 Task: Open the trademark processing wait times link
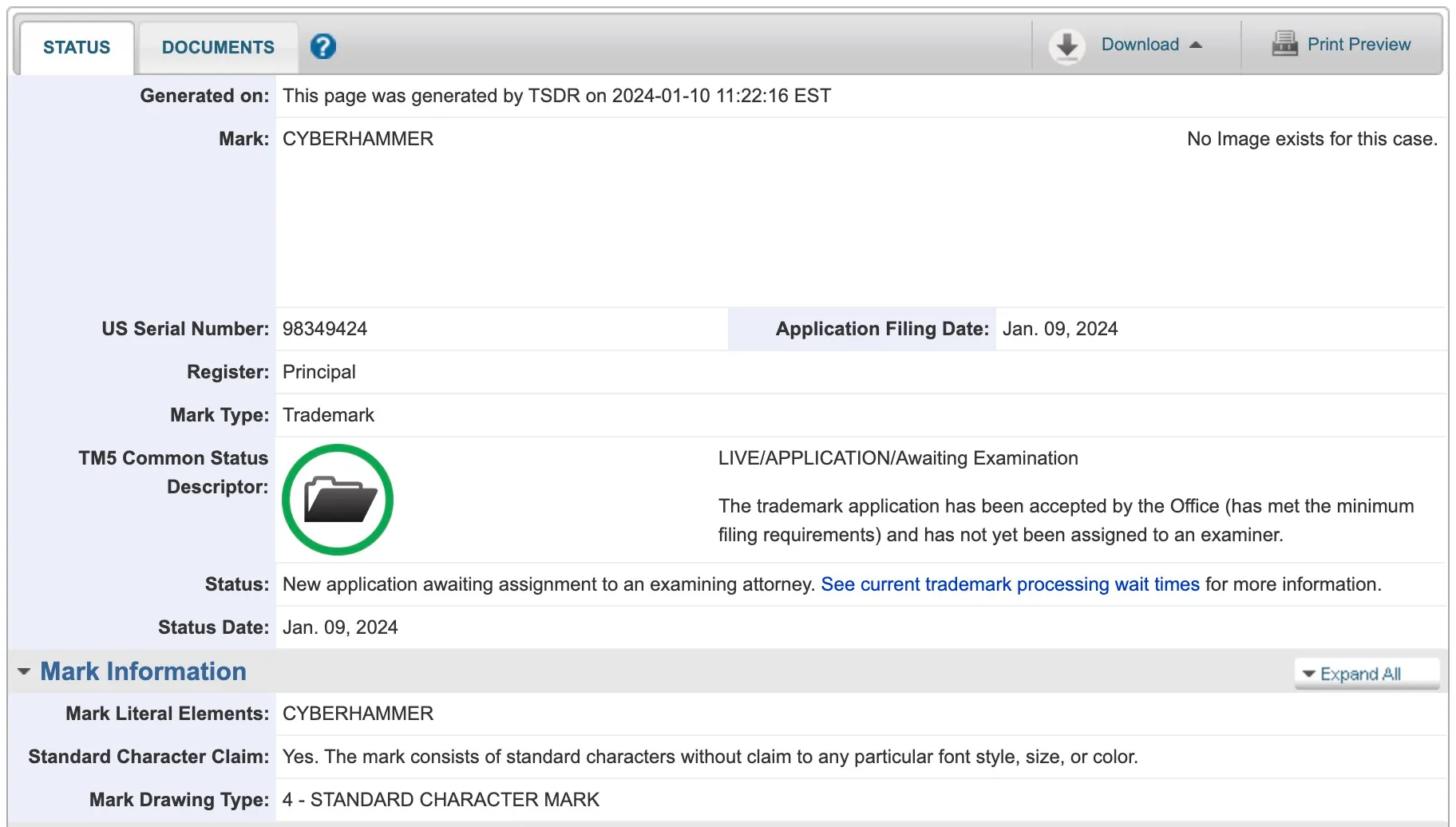pyautogui.click(x=1010, y=584)
